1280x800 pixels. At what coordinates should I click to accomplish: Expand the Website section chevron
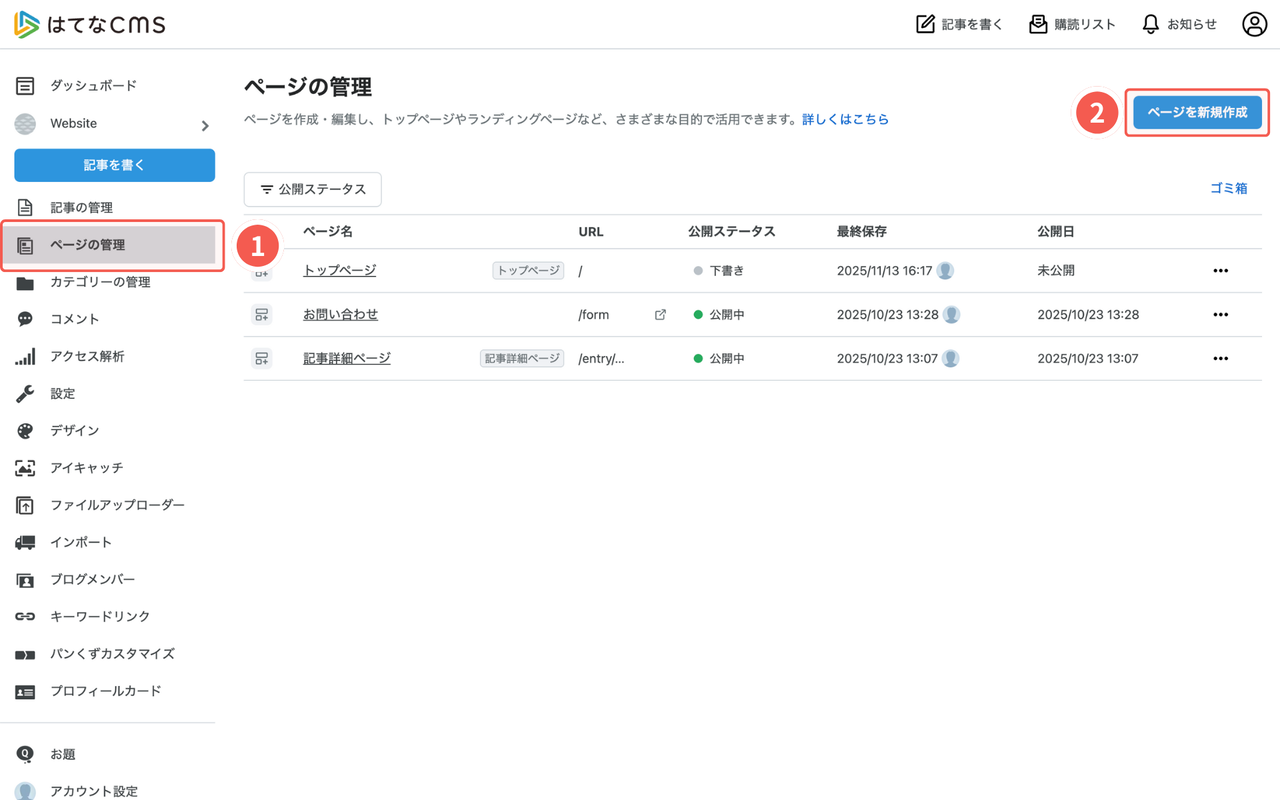click(x=204, y=125)
